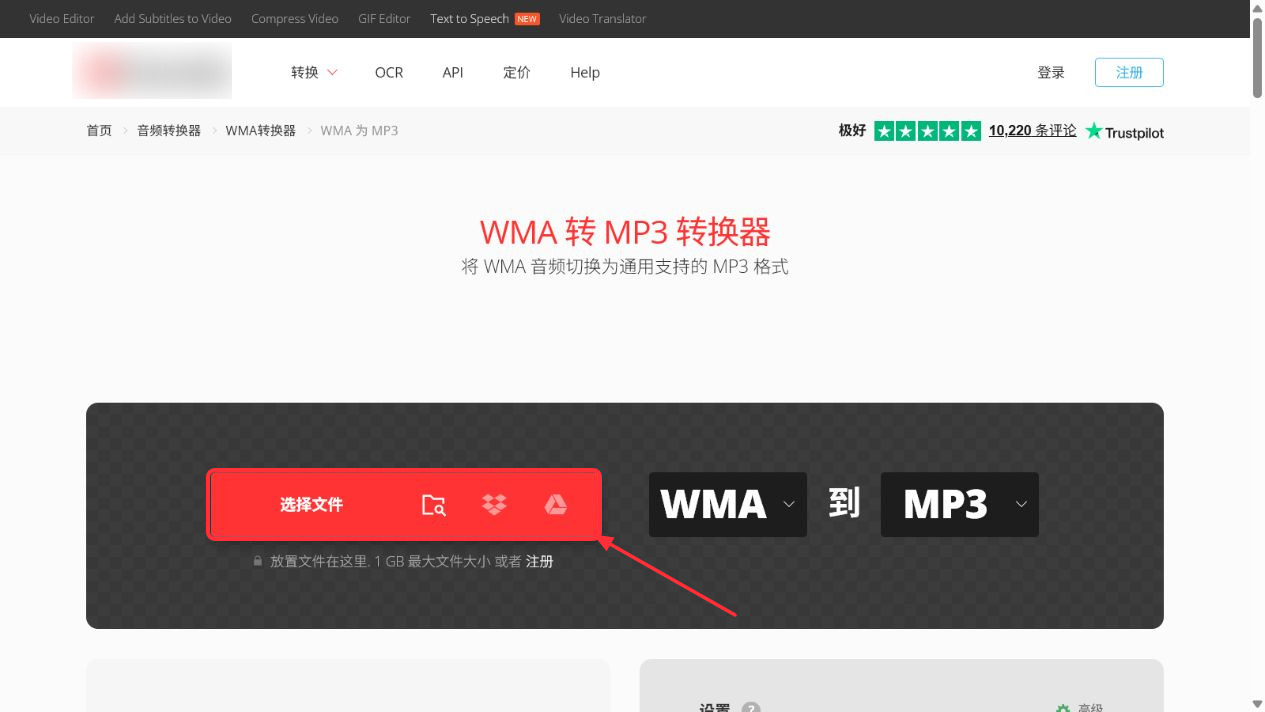This screenshot has height=712, width=1265.
Task: Open Add Subtitles to Video tool
Action: coord(173,19)
